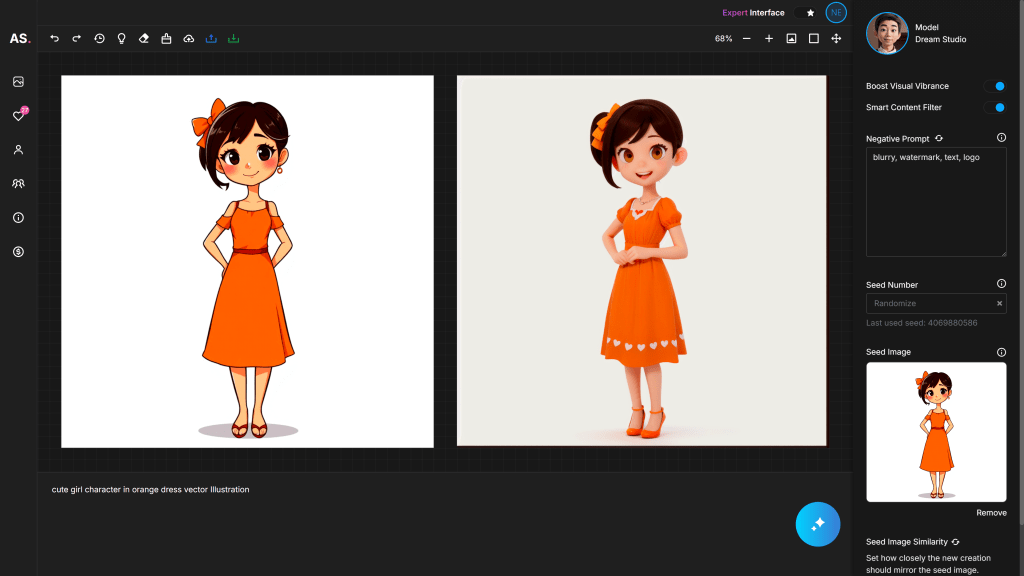The width and height of the screenshot is (1024, 576).
Task: Click the sparkle generate button
Action: coord(817,524)
